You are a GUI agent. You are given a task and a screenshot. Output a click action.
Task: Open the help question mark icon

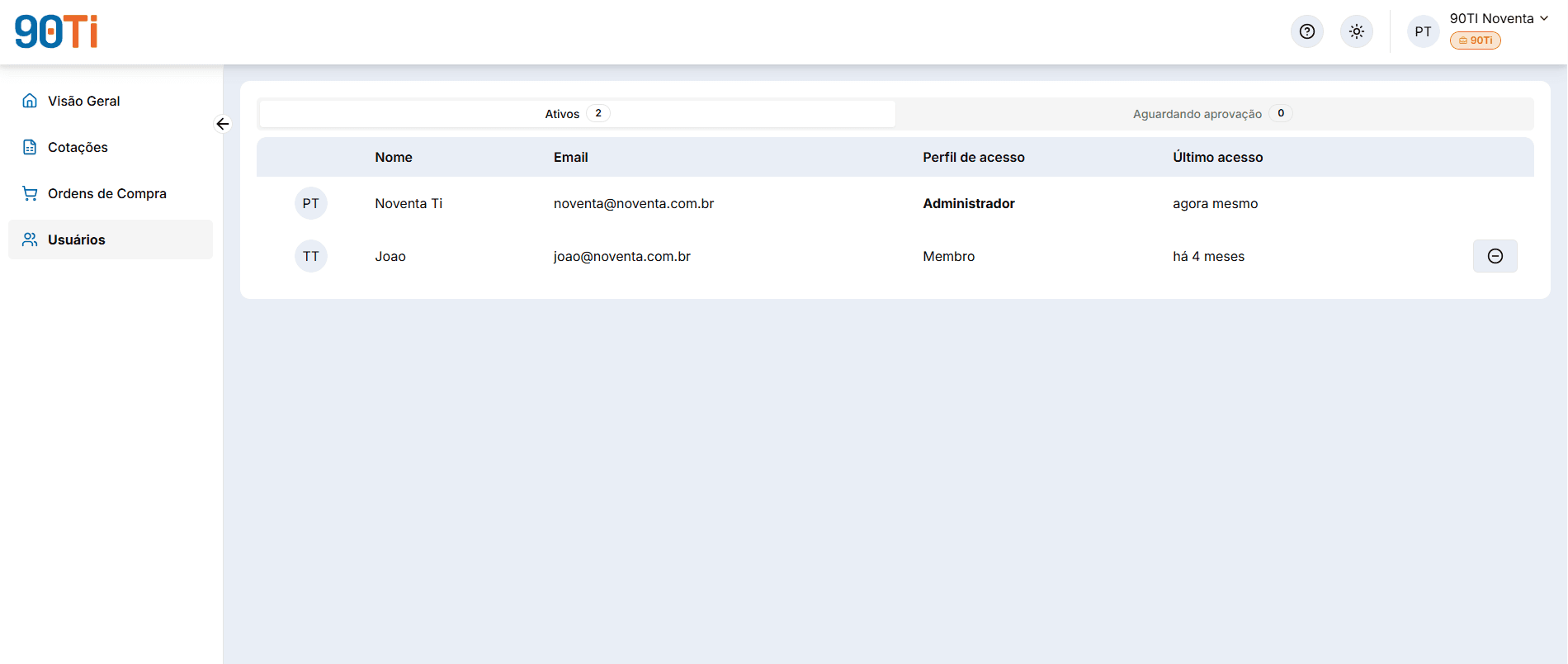tap(1307, 31)
